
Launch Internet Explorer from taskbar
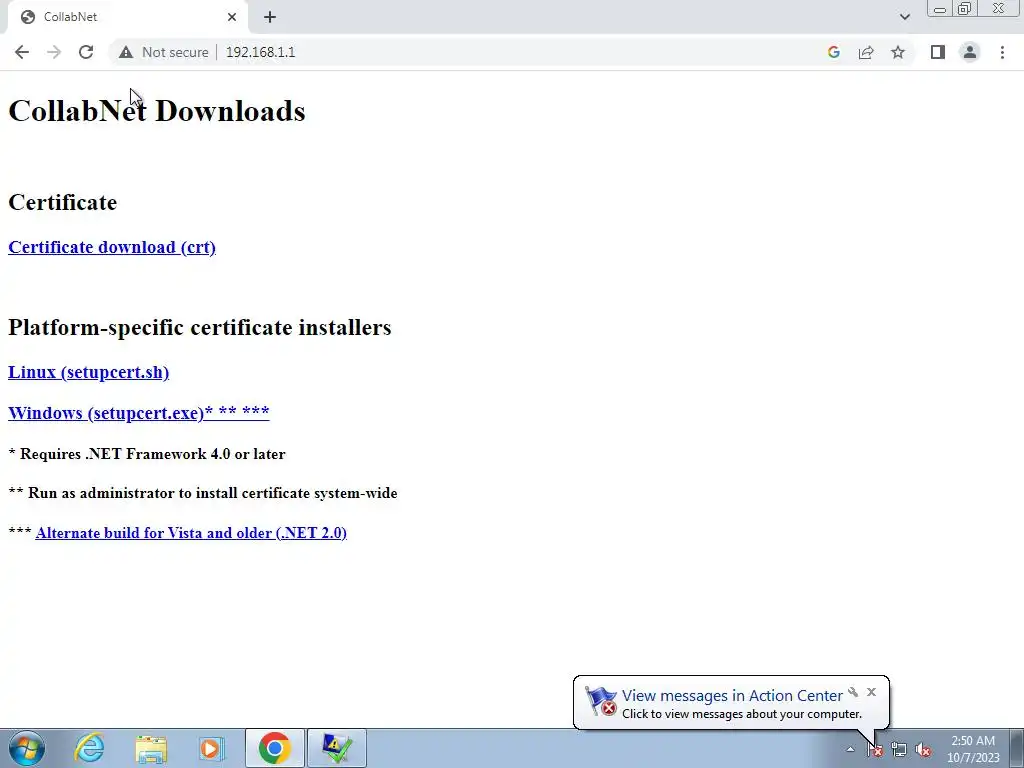89,748
